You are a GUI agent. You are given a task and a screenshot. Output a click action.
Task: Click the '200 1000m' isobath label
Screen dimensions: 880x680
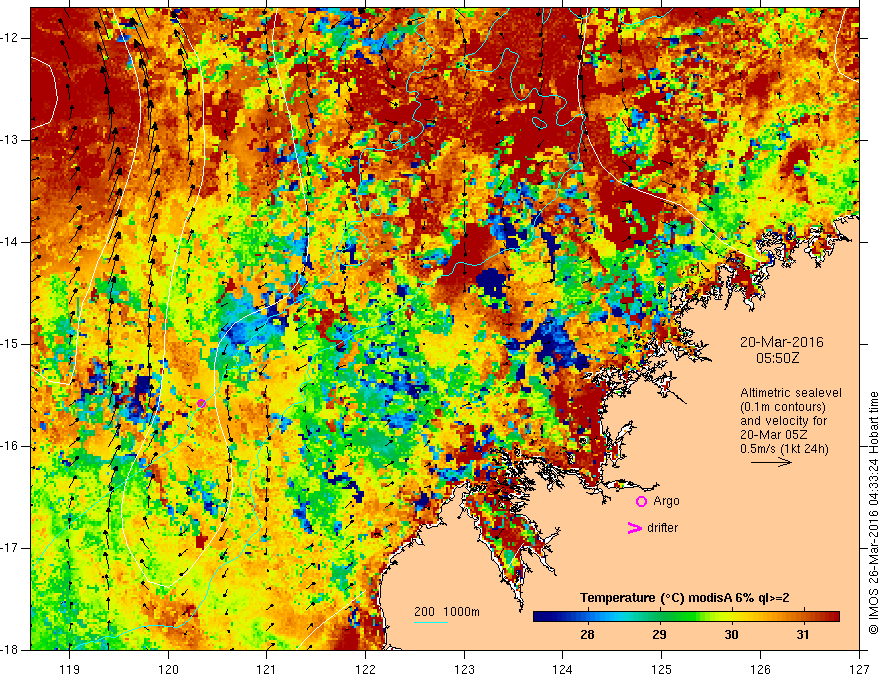coord(447,612)
